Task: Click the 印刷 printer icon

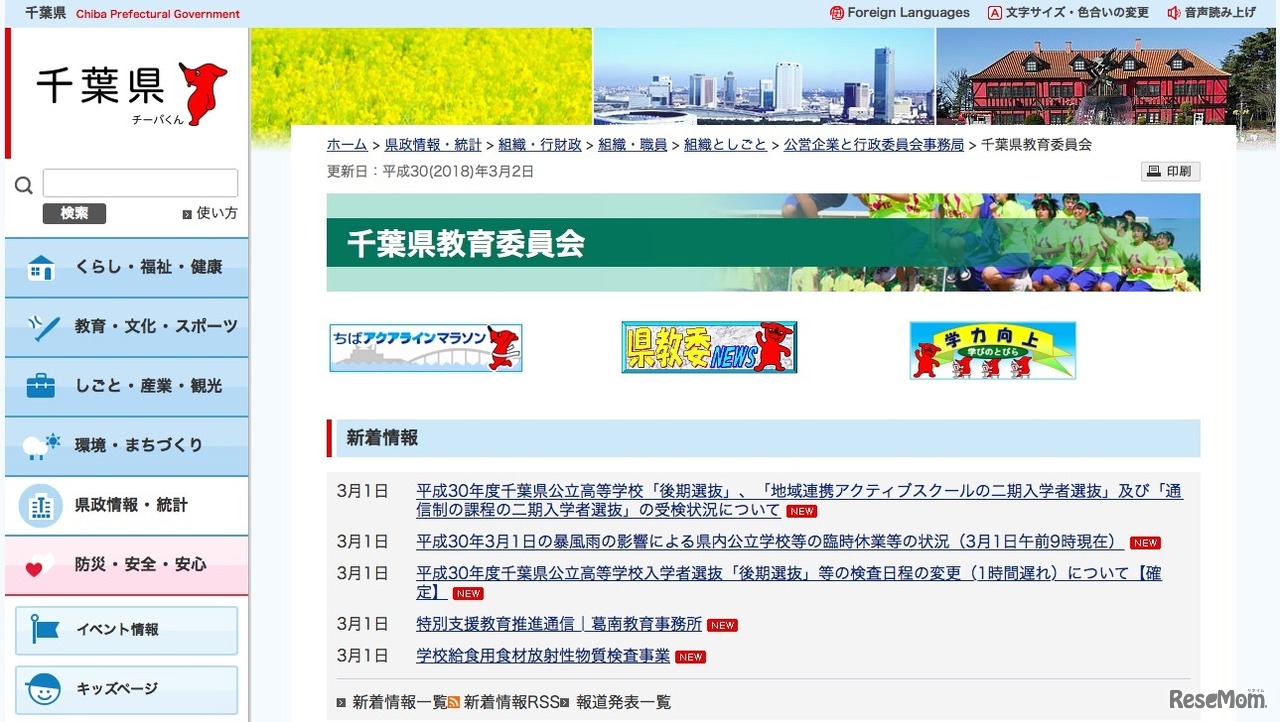Action: (1152, 171)
